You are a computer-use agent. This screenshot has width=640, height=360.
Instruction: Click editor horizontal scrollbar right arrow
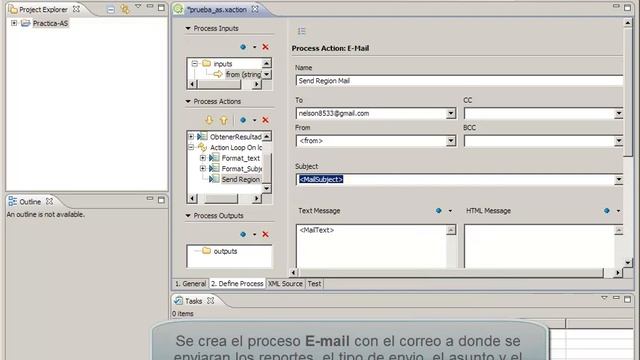[618, 273]
